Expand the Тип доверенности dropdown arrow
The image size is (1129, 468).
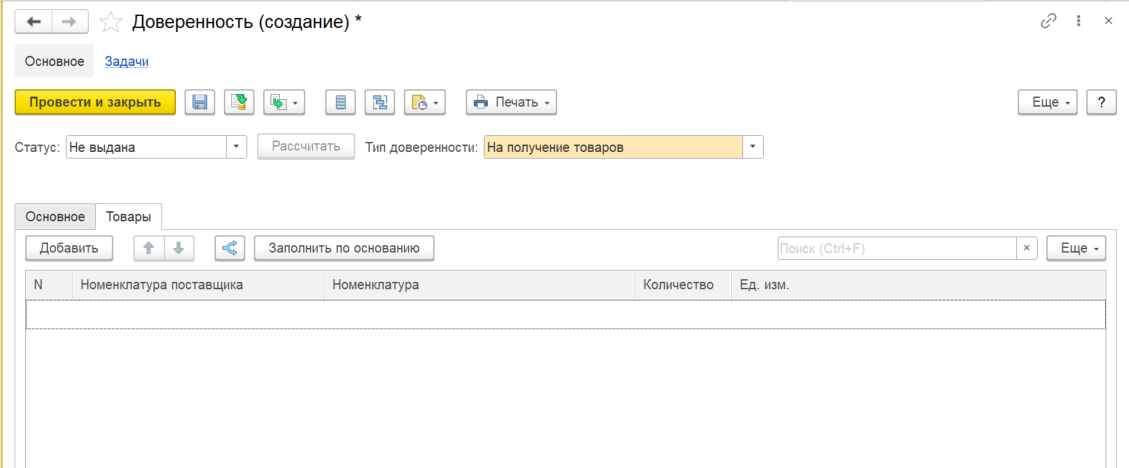tap(752, 147)
